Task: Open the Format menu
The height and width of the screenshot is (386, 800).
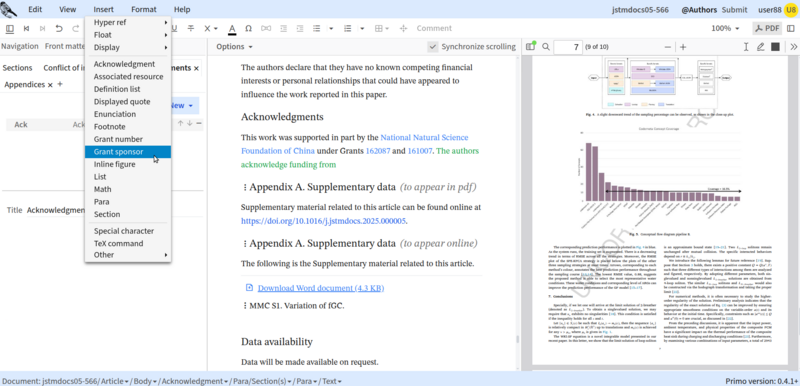Action: click(x=144, y=9)
